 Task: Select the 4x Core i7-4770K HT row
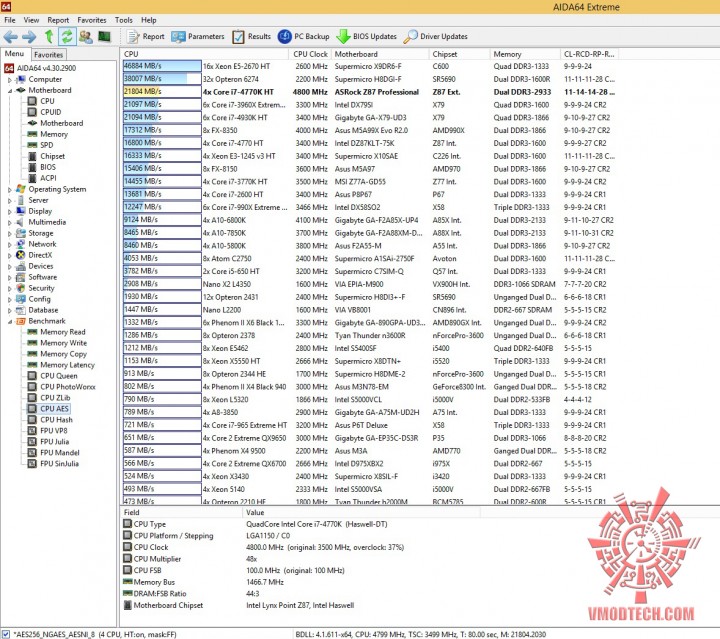coord(370,92)
